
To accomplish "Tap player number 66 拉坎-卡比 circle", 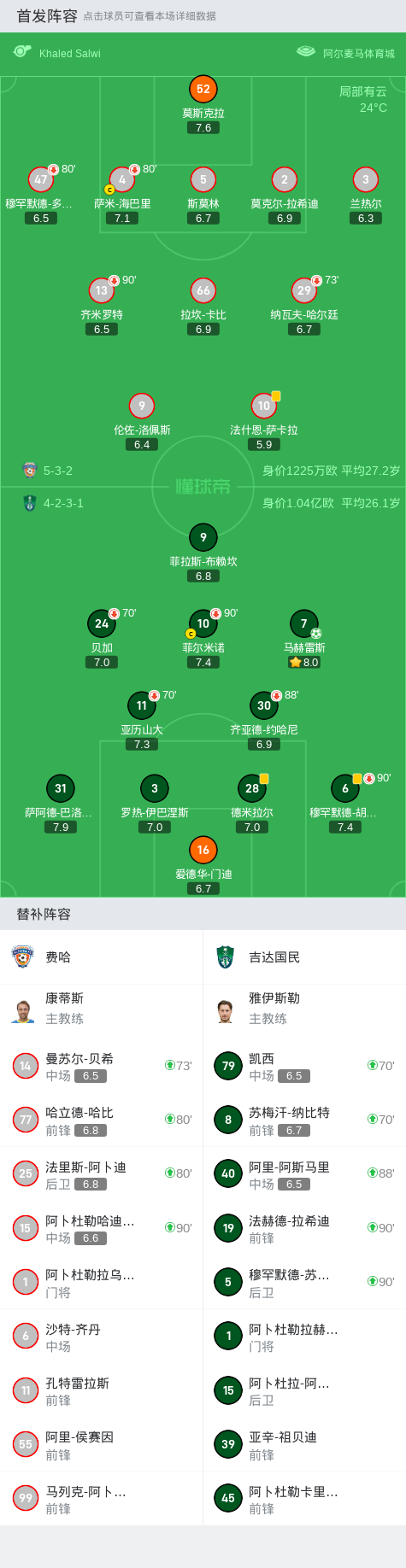I will 203,290.
